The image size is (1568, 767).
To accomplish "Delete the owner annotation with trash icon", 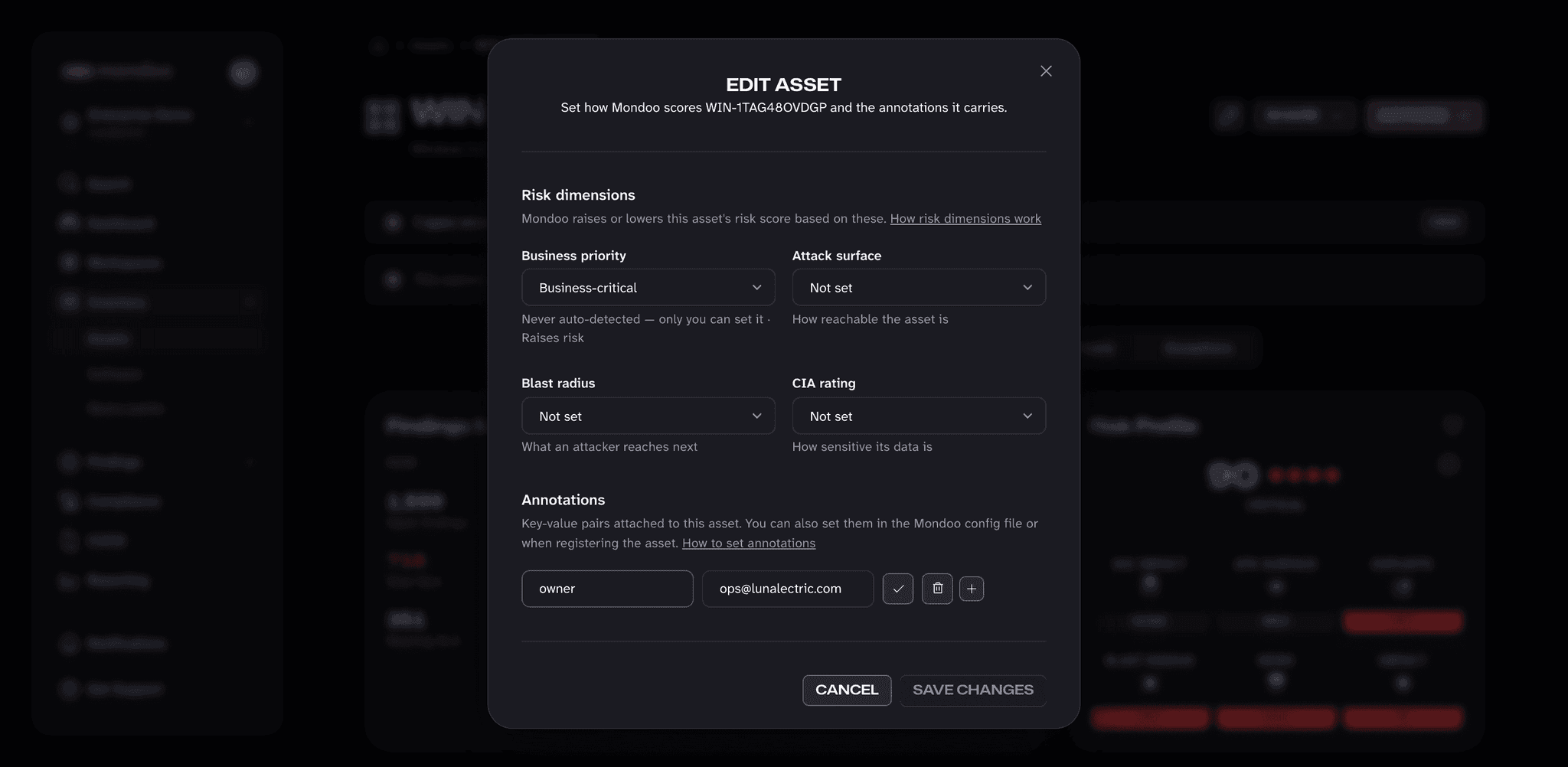I will pyautogui.click(x=937, y=589).
